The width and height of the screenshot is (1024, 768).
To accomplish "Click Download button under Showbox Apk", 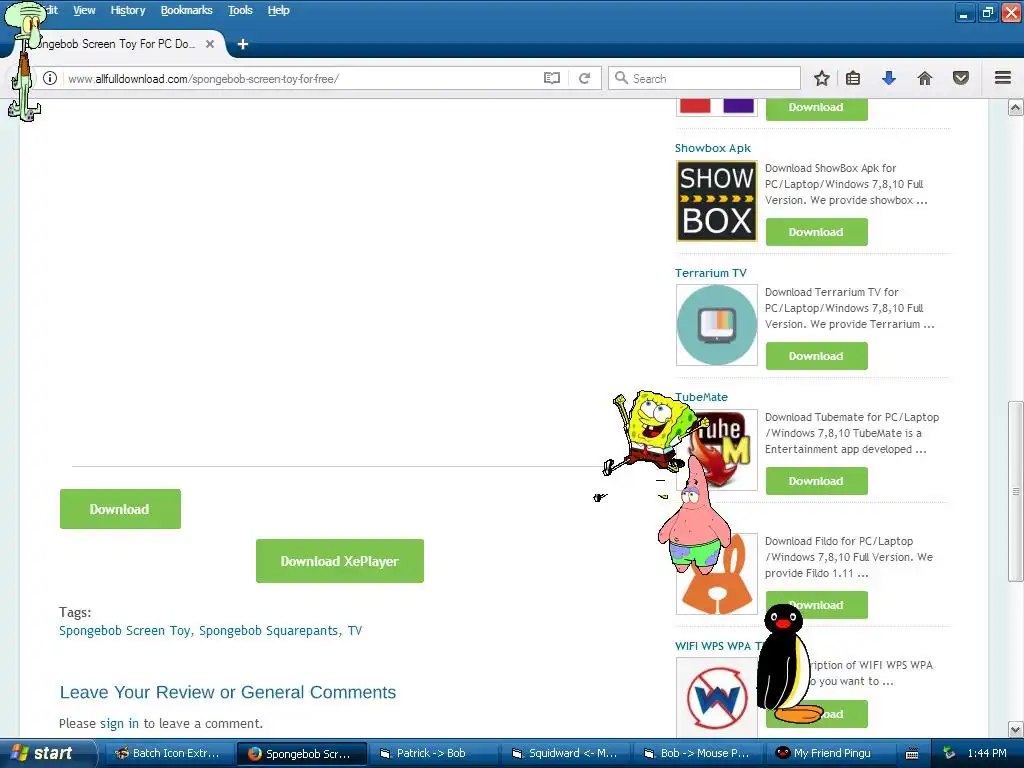I will tap(816, 232).
